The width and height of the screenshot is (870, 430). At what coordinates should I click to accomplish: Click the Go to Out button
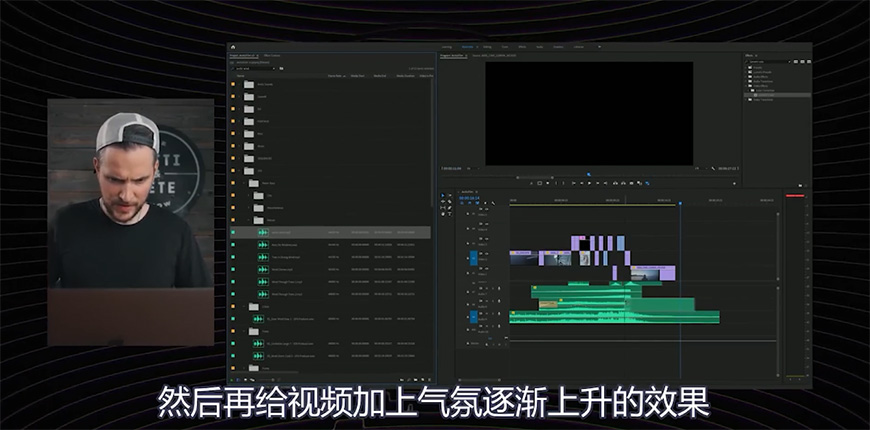605,183
